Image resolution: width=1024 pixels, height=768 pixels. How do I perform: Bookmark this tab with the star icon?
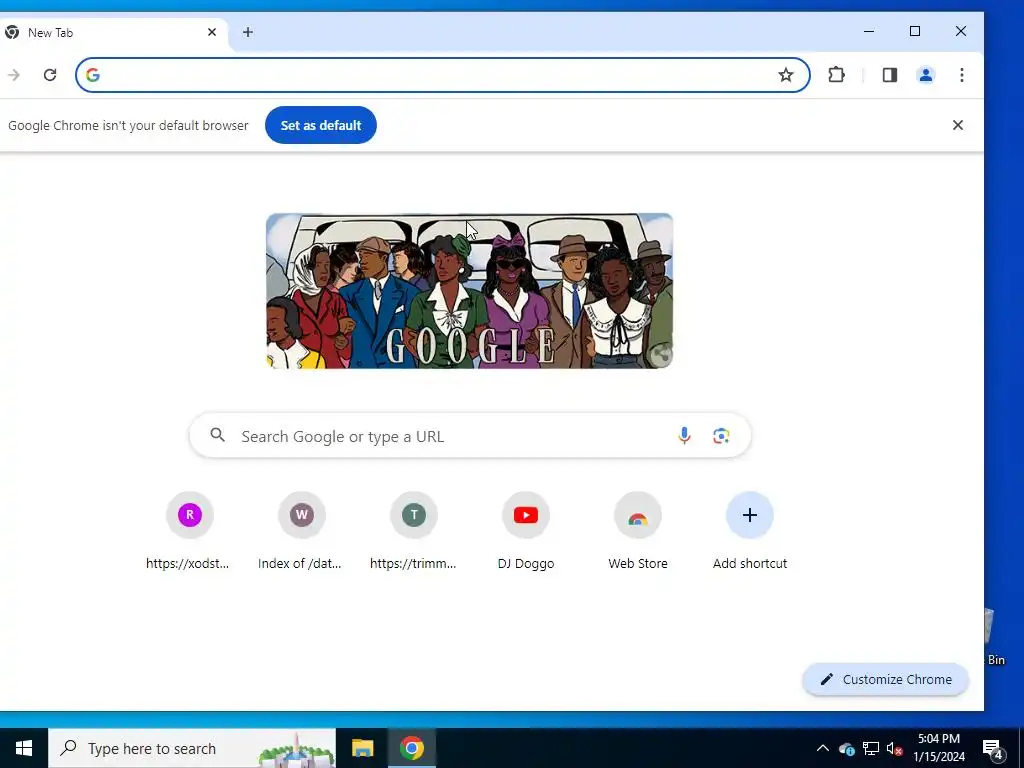coord(786,75)
